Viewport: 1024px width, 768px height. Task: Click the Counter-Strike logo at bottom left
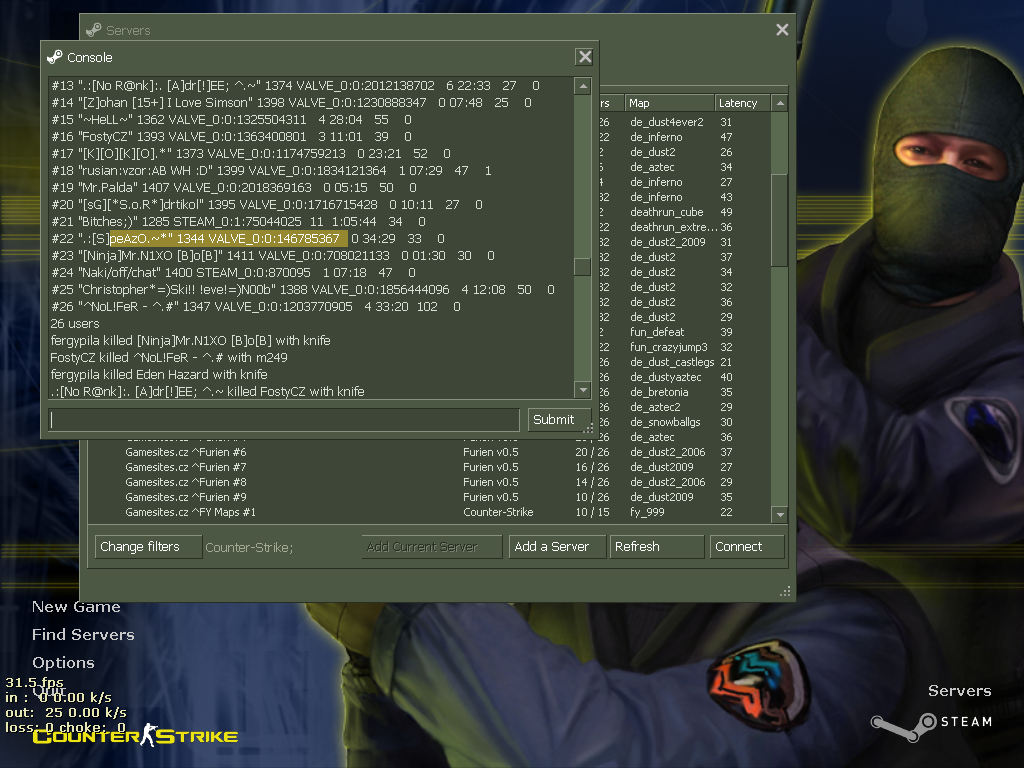click(135, 737)
